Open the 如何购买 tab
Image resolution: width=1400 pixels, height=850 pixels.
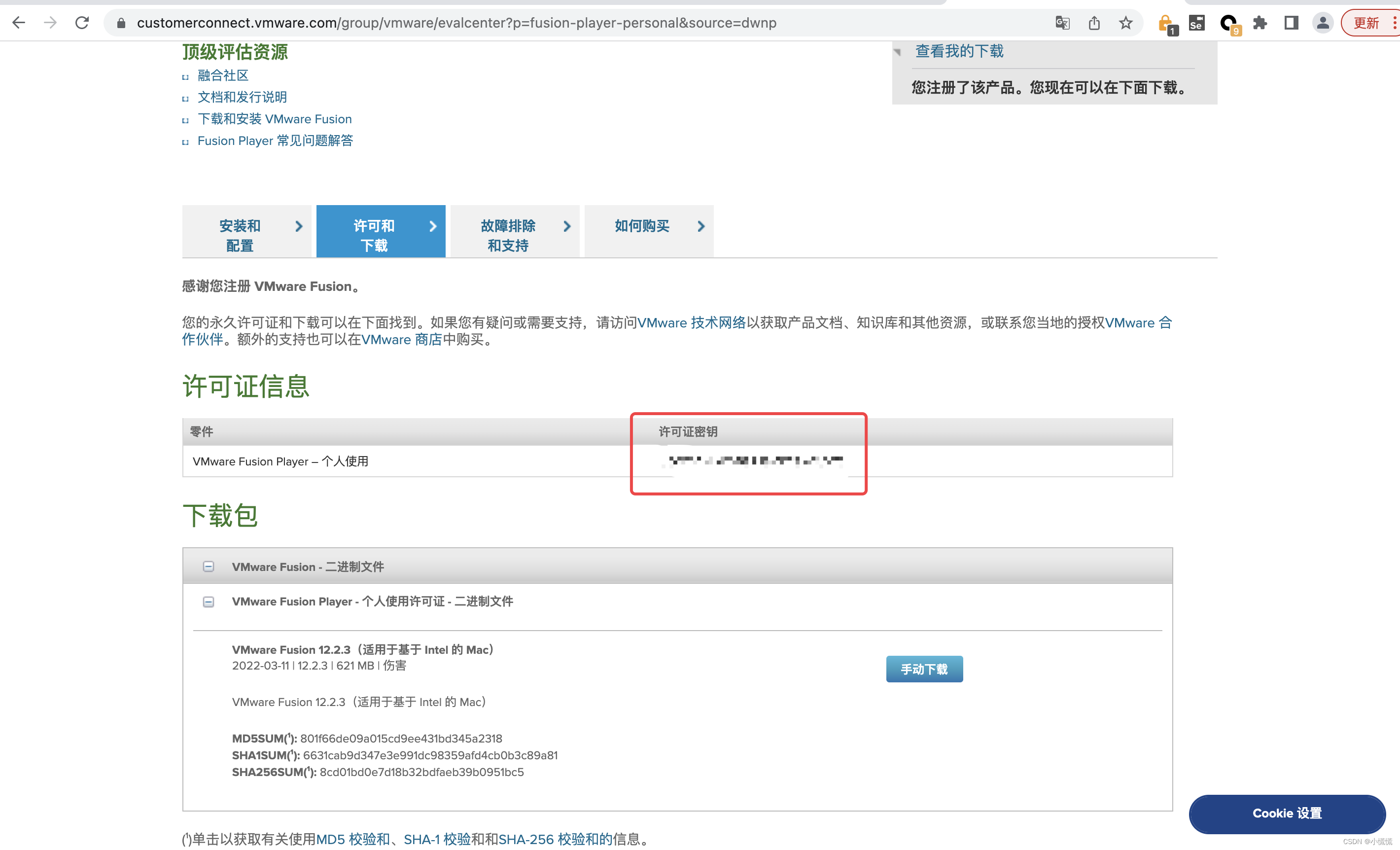(648, 226)
